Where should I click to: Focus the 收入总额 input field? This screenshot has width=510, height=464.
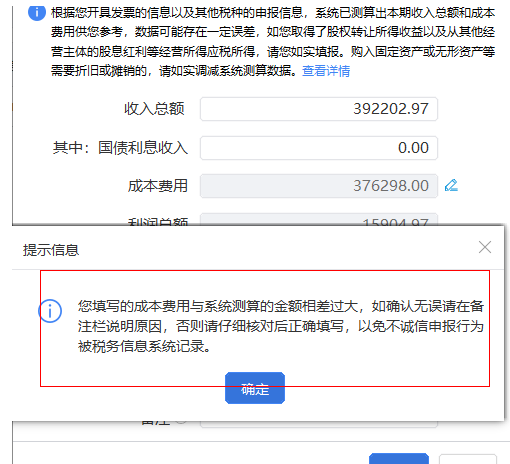click(x=319, y=109)
